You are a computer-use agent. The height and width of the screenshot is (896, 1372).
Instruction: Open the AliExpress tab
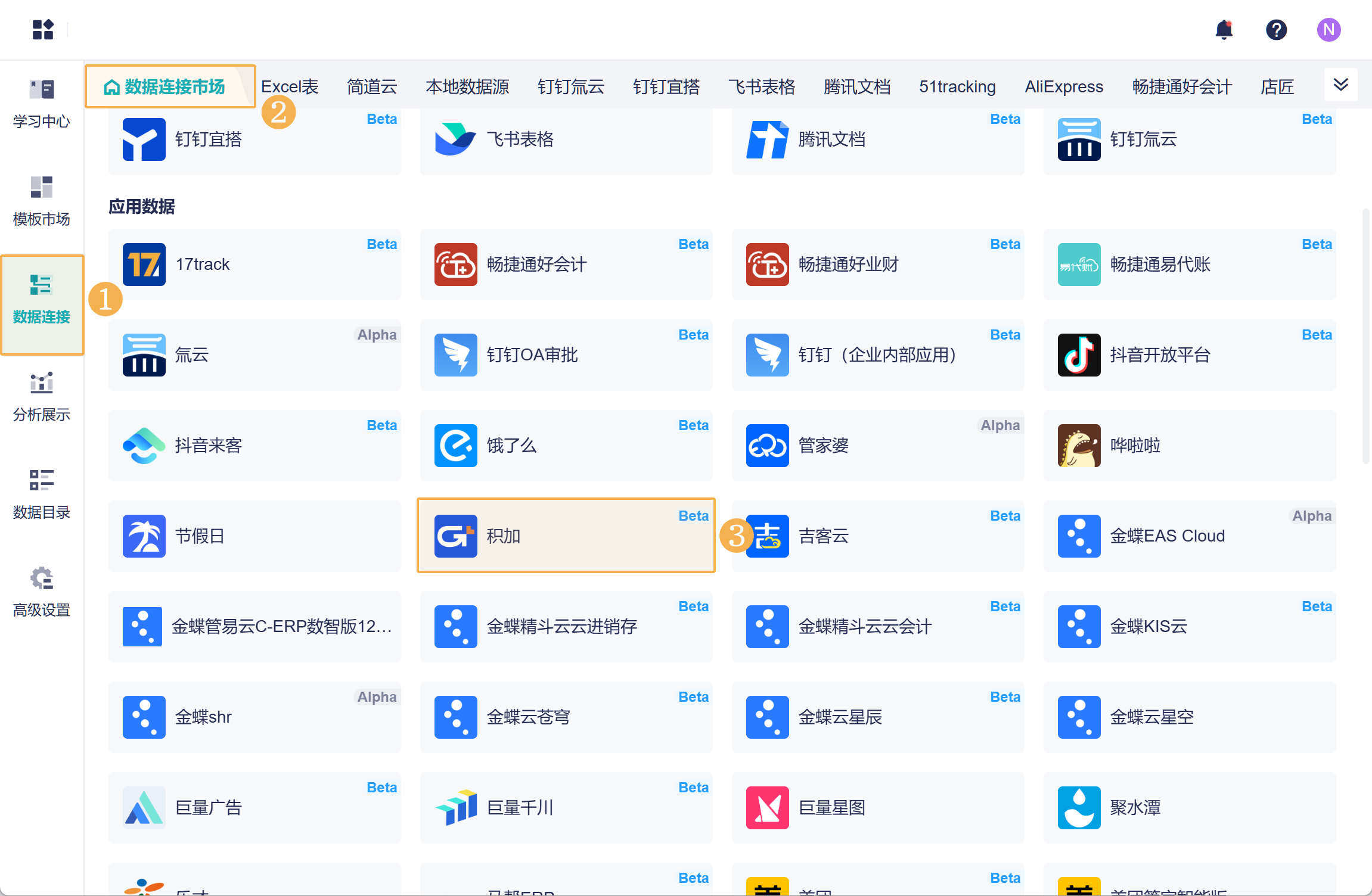1063,87
